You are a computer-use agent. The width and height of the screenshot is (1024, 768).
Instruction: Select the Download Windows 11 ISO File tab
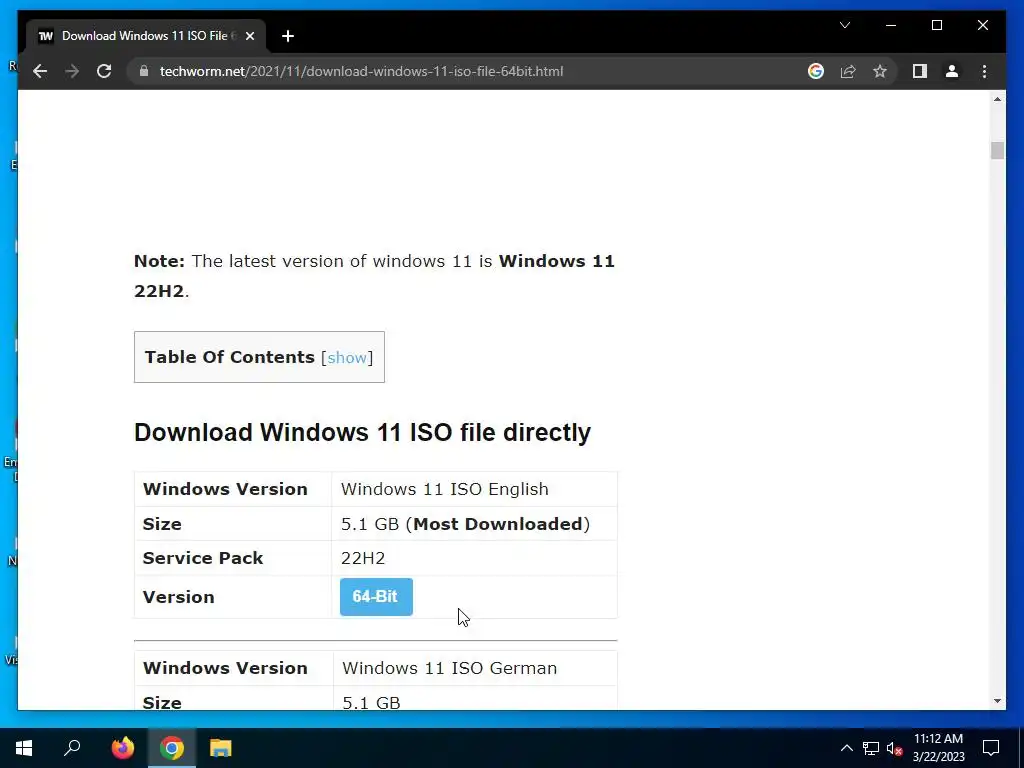[x=144, y=36]
